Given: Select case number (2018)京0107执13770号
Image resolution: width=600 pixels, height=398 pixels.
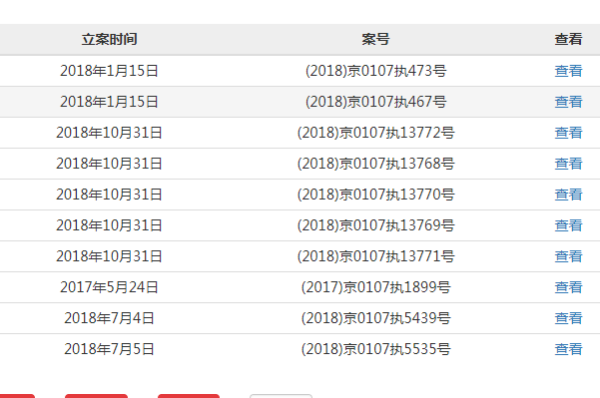Looking at the screenshot, I should tap(375, 194).
